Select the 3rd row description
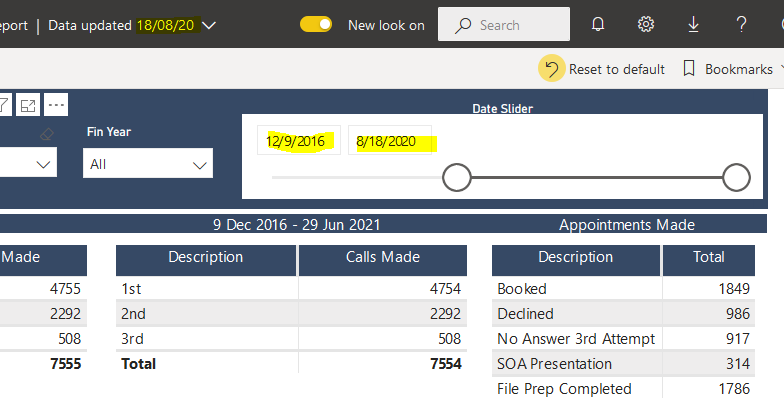This screenshot has height=398, width=784. coord(132,338)
